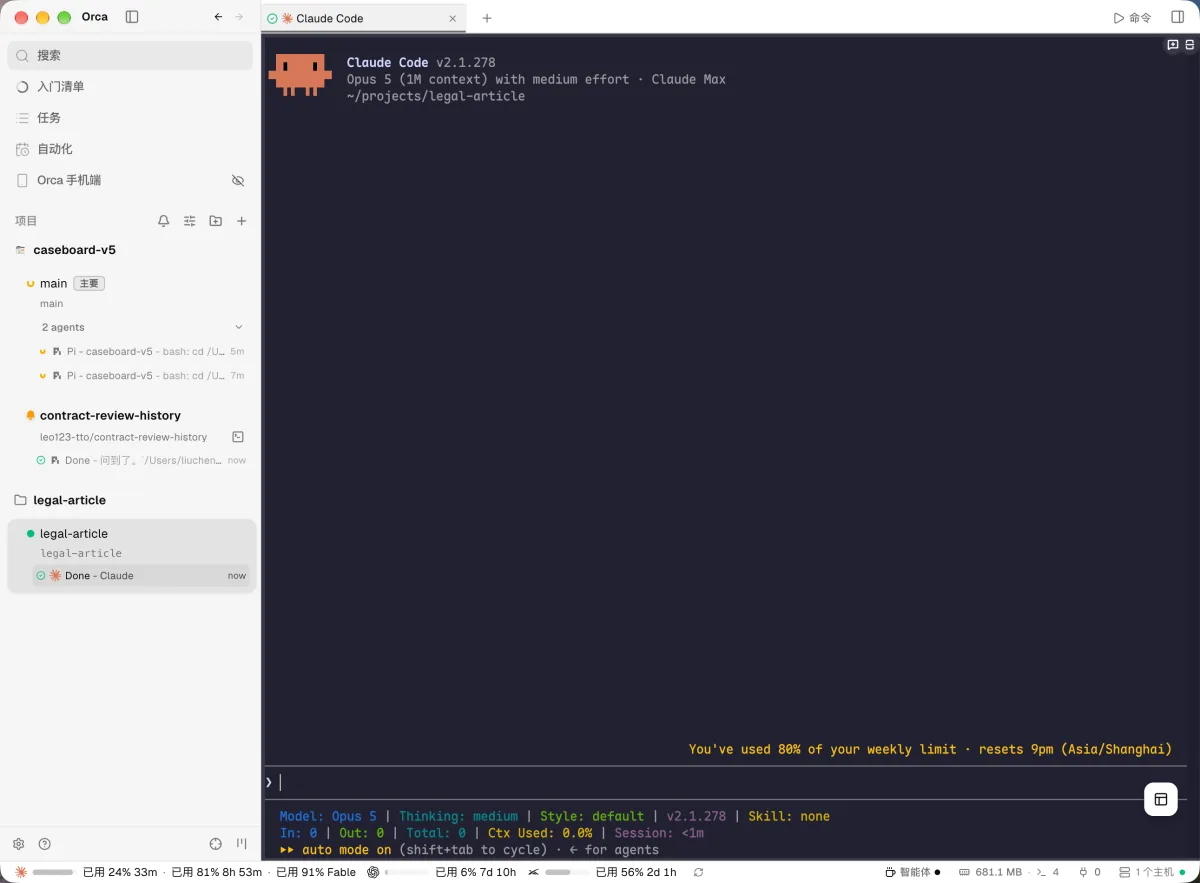The image size is (1200, 883).
Task: Click the bars icon in sidebar footer
Action: 241,844
